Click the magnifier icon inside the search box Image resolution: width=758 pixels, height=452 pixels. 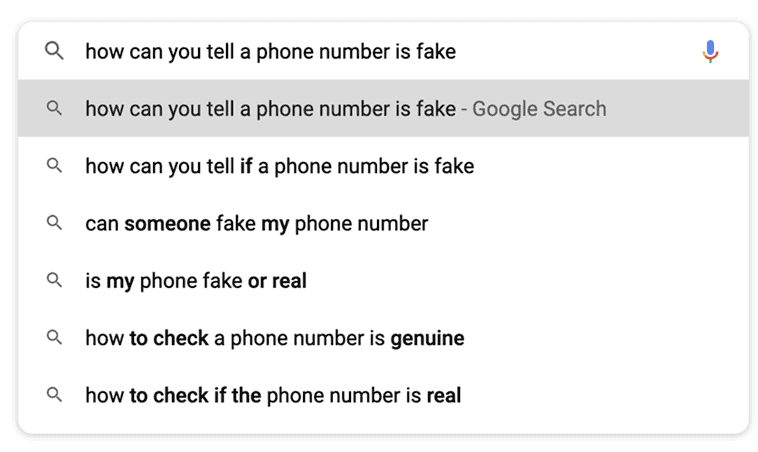tap(54, 51)
